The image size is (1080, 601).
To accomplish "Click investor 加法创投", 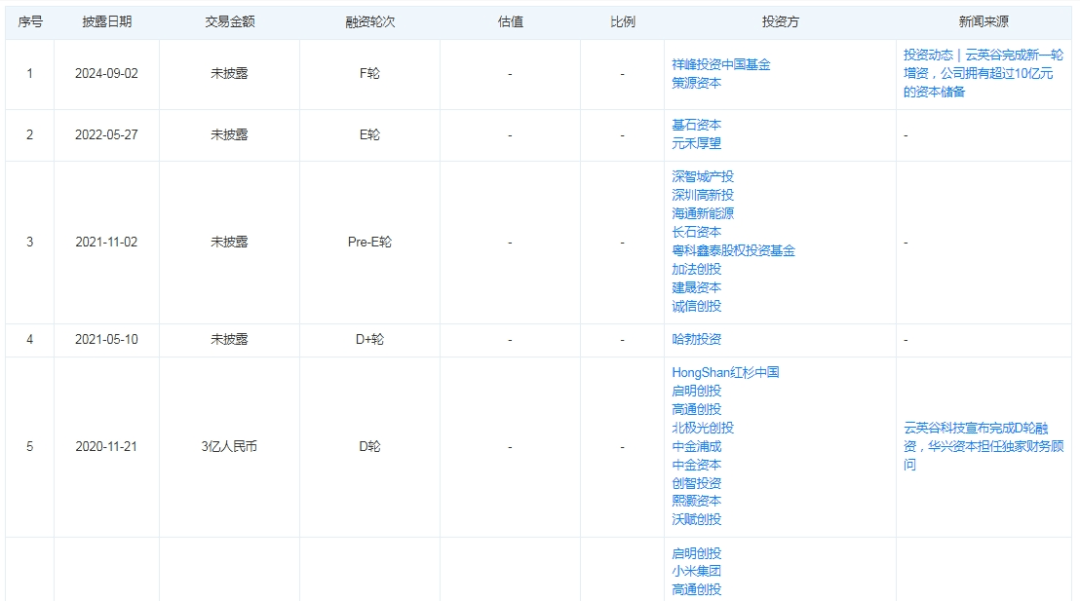I will [696, 269].
